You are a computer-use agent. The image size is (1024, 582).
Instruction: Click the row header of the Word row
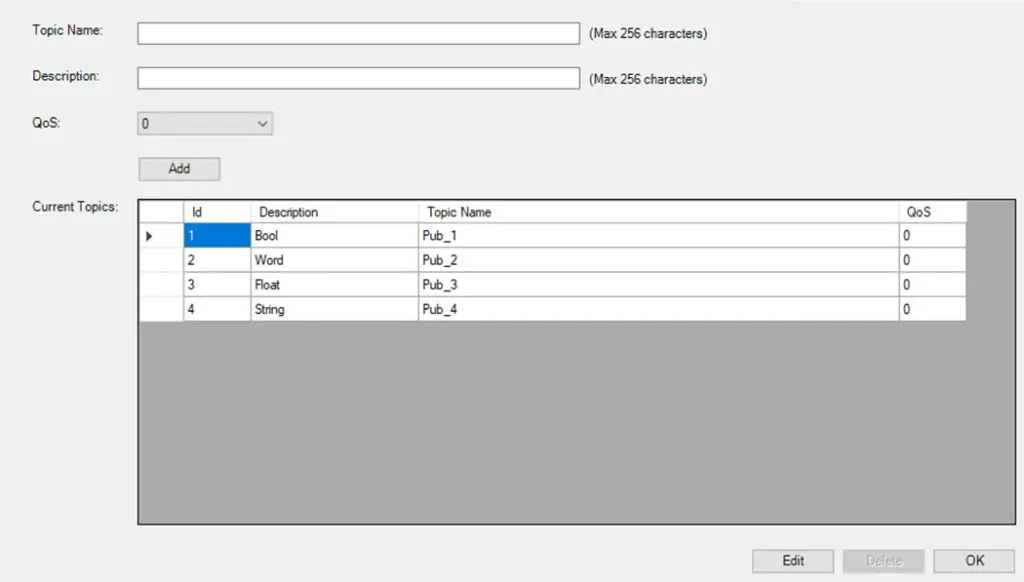click(x=161, y=260)
